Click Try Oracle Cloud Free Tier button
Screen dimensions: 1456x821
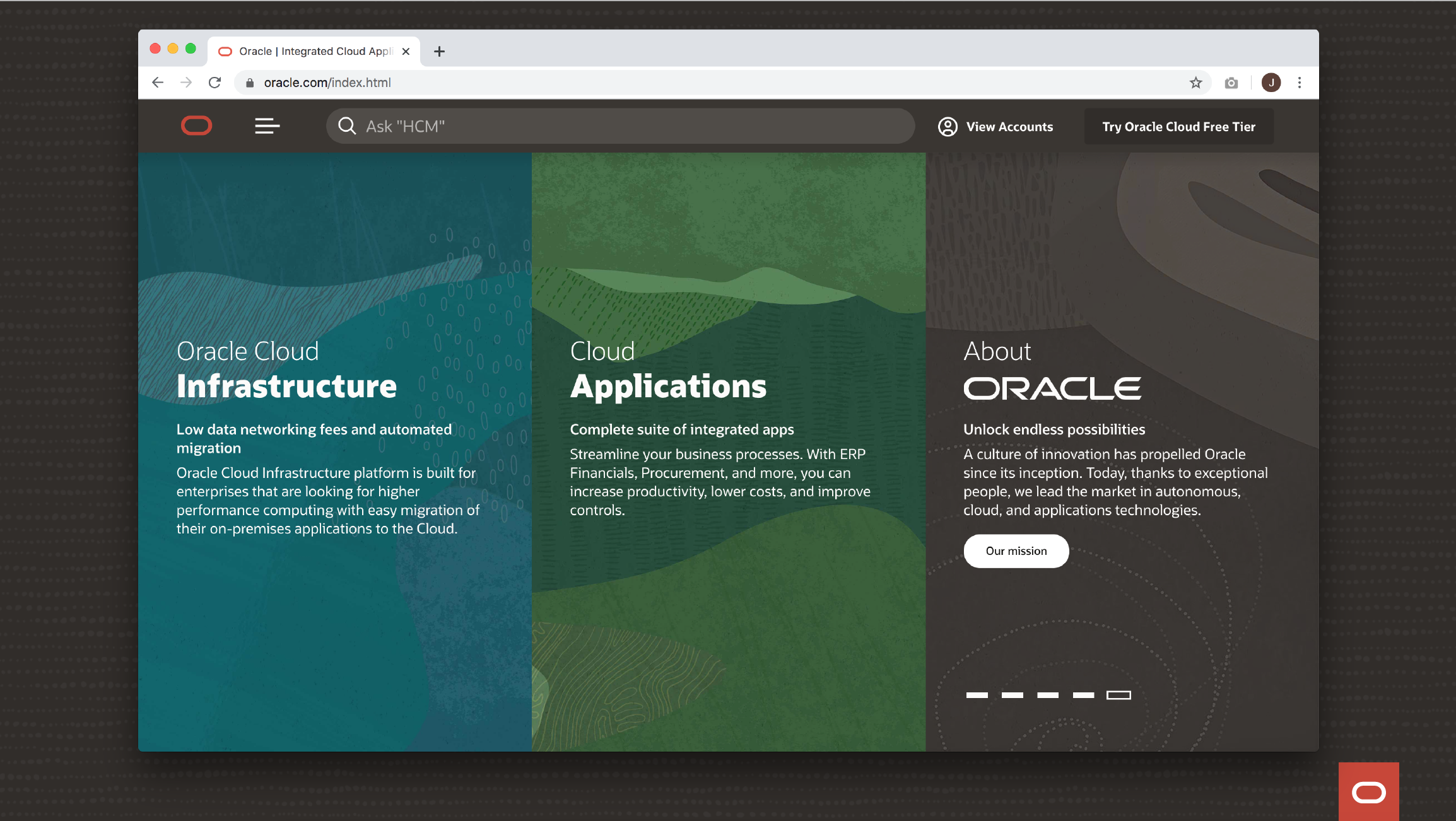[1178, 127]
